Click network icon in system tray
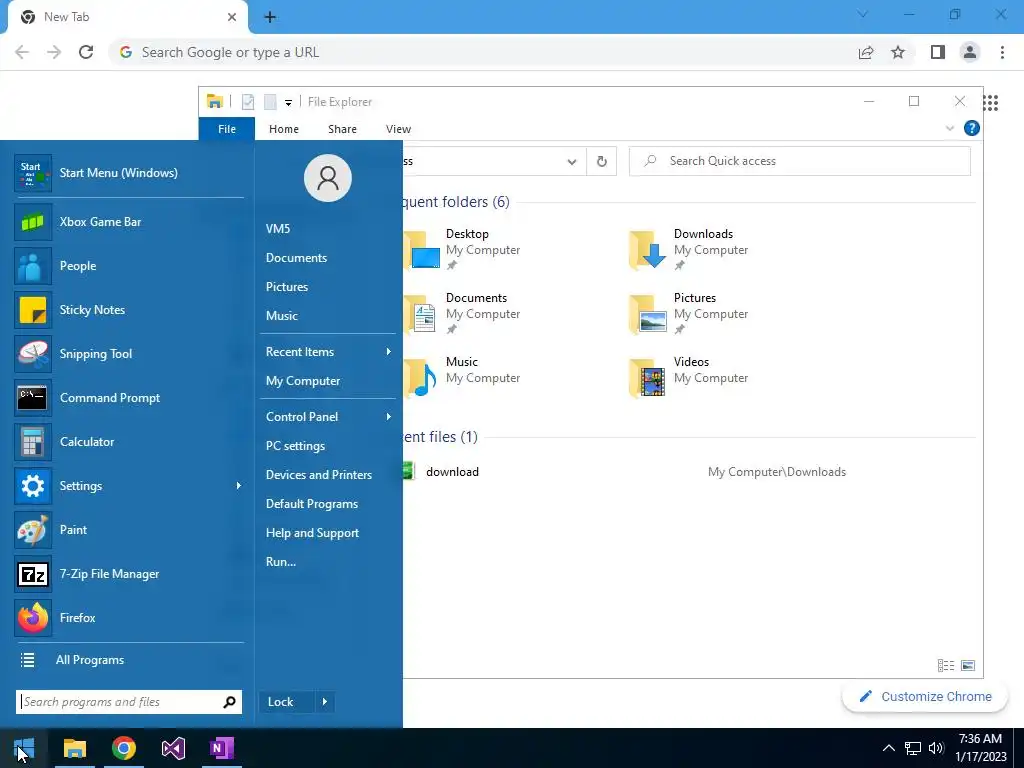This screenshot has height=768, width=1024. (x=912, y=748)
